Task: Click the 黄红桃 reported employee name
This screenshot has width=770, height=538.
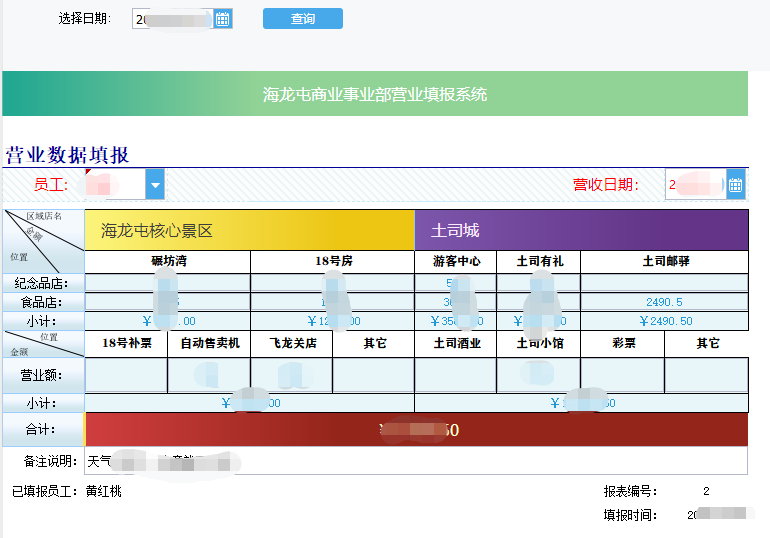Action: coord(104,491)
